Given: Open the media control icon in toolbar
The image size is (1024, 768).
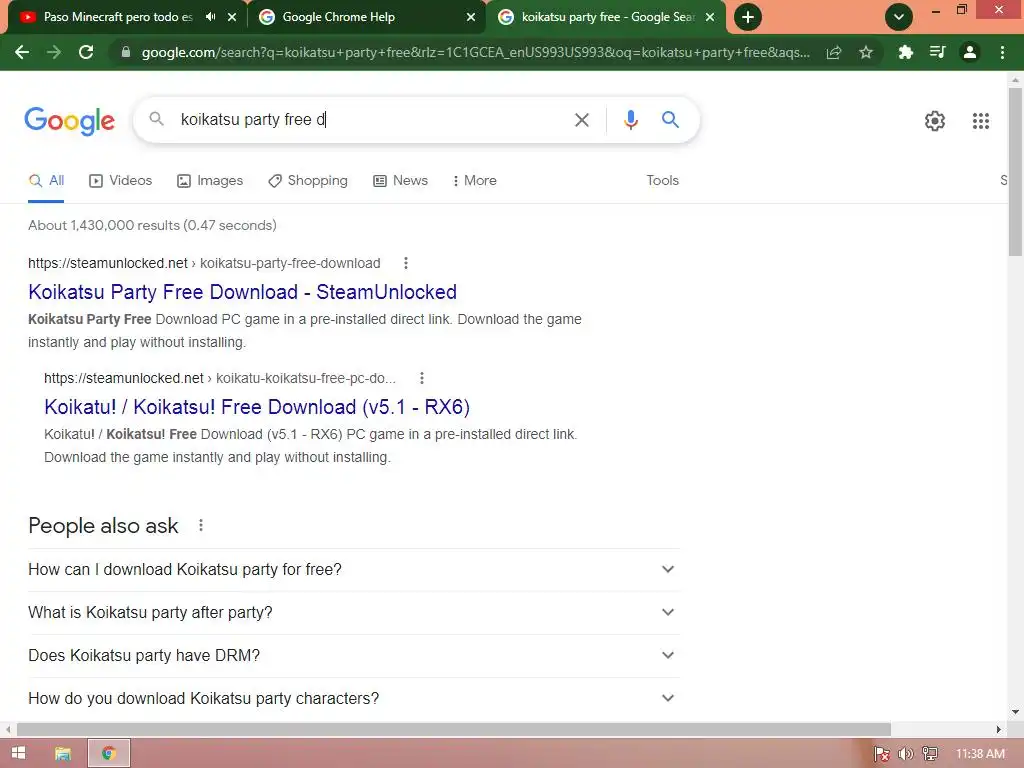Looking at the screenshot, I should click(937, 52).
